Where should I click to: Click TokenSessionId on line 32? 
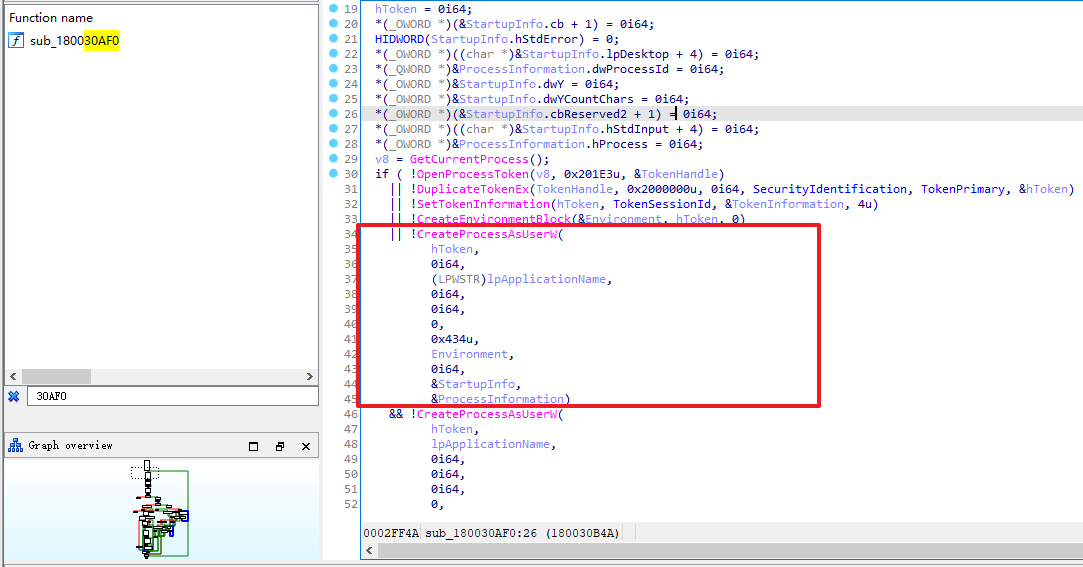tap(662, 204)
